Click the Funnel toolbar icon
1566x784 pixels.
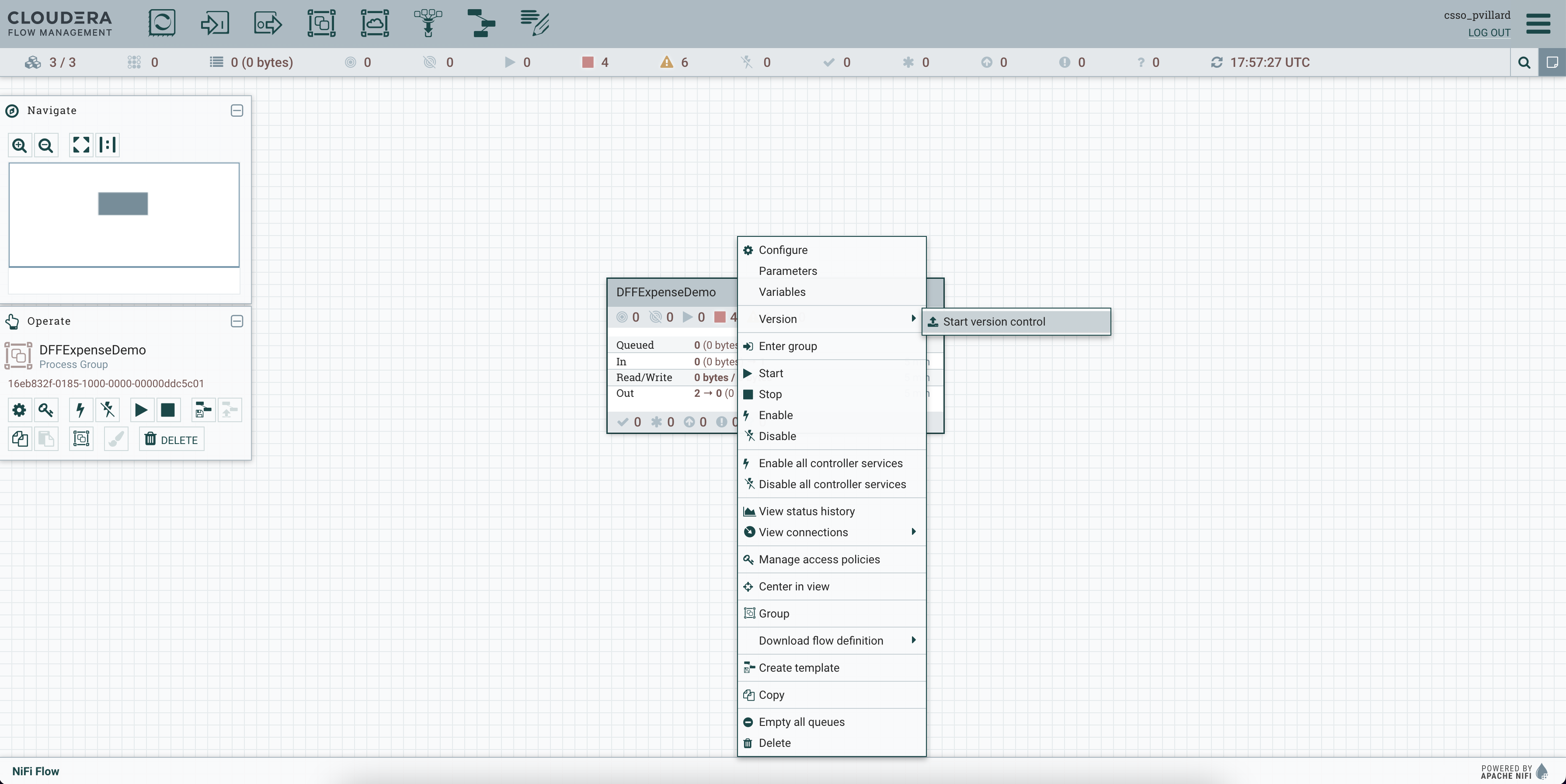pos(428,23)
